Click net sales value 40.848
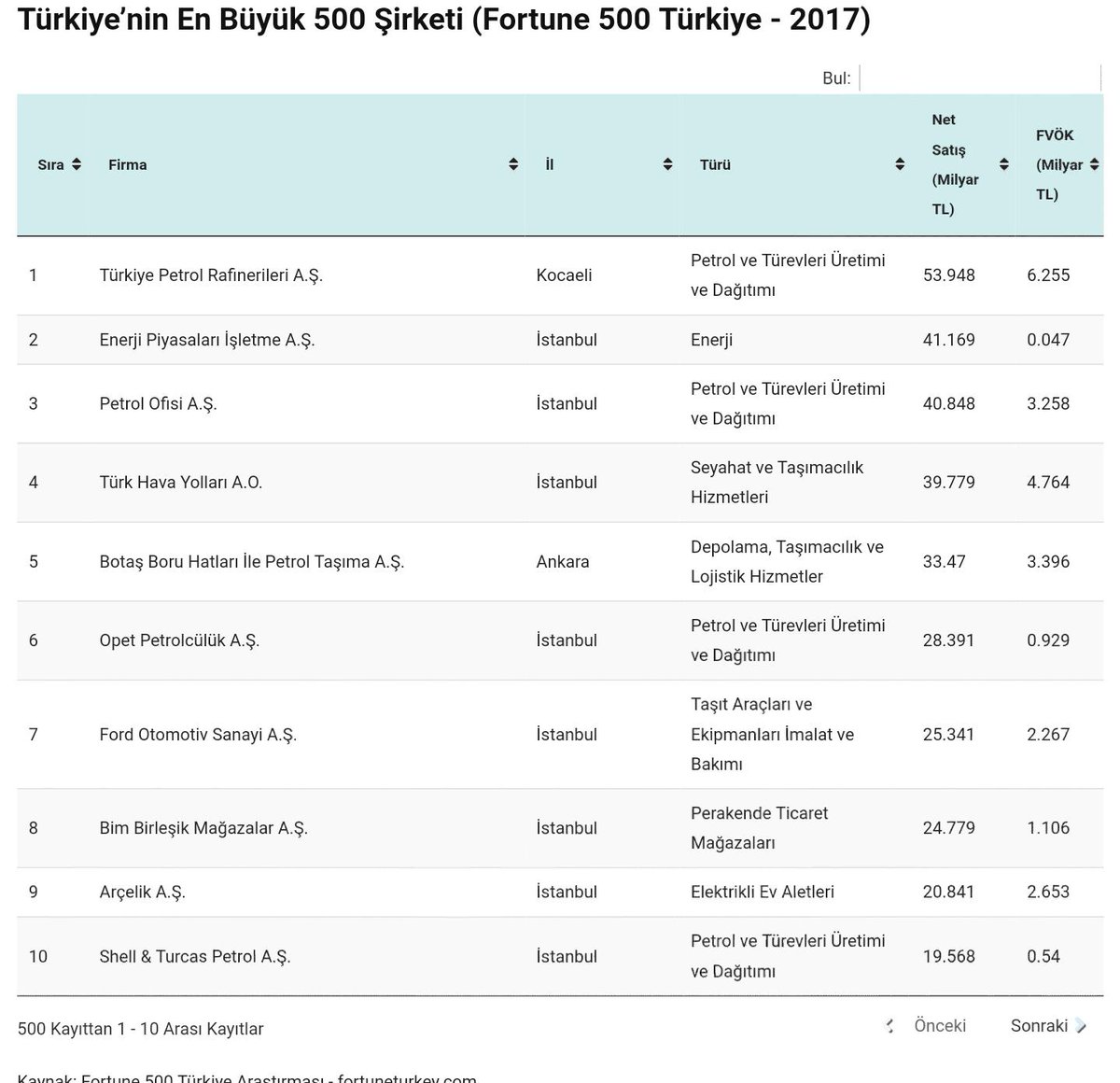The width and height of the screenshot is (1120, 1083). point(949,403)
